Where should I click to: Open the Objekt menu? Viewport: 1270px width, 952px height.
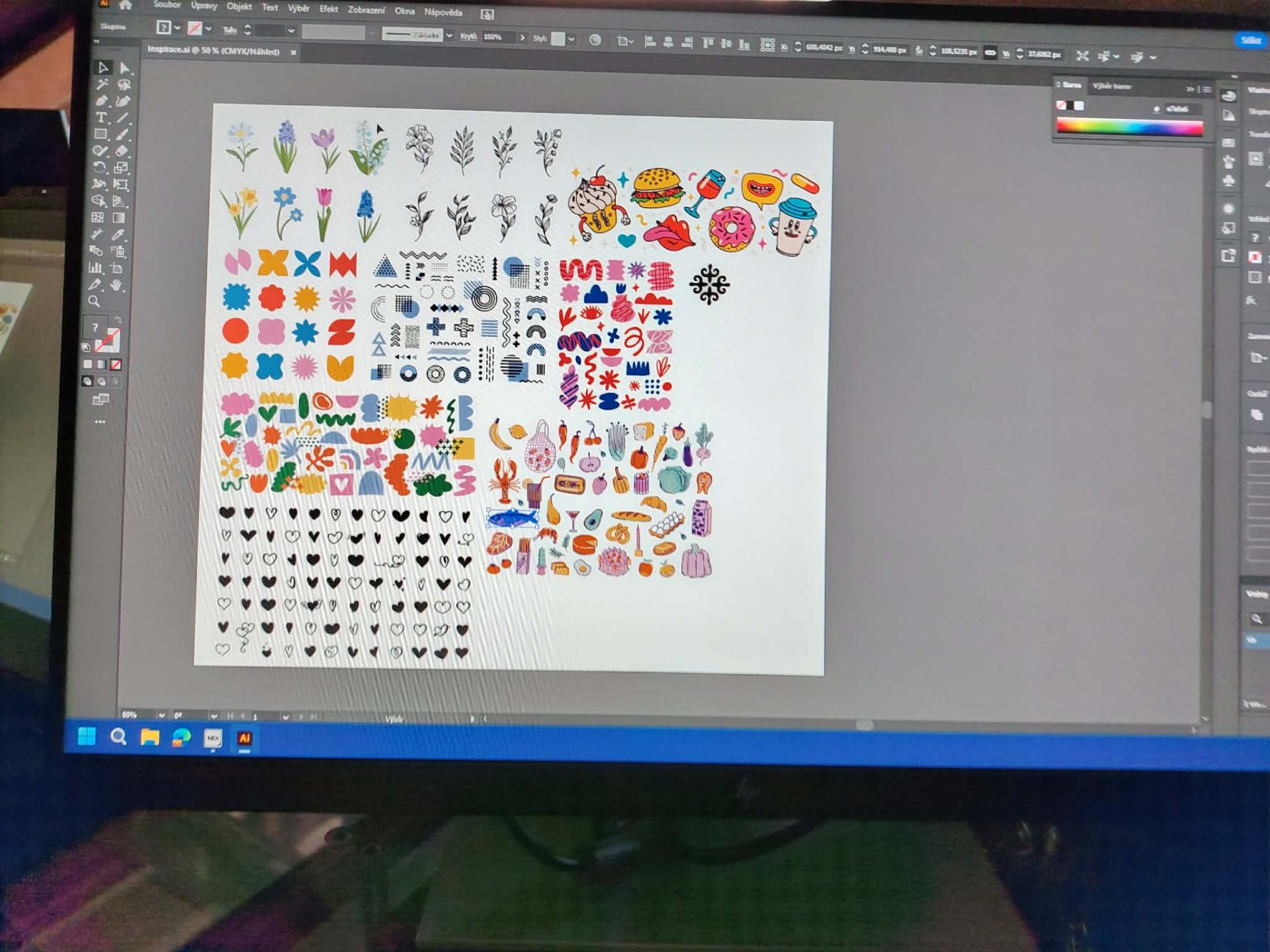[x=239, y=7]
